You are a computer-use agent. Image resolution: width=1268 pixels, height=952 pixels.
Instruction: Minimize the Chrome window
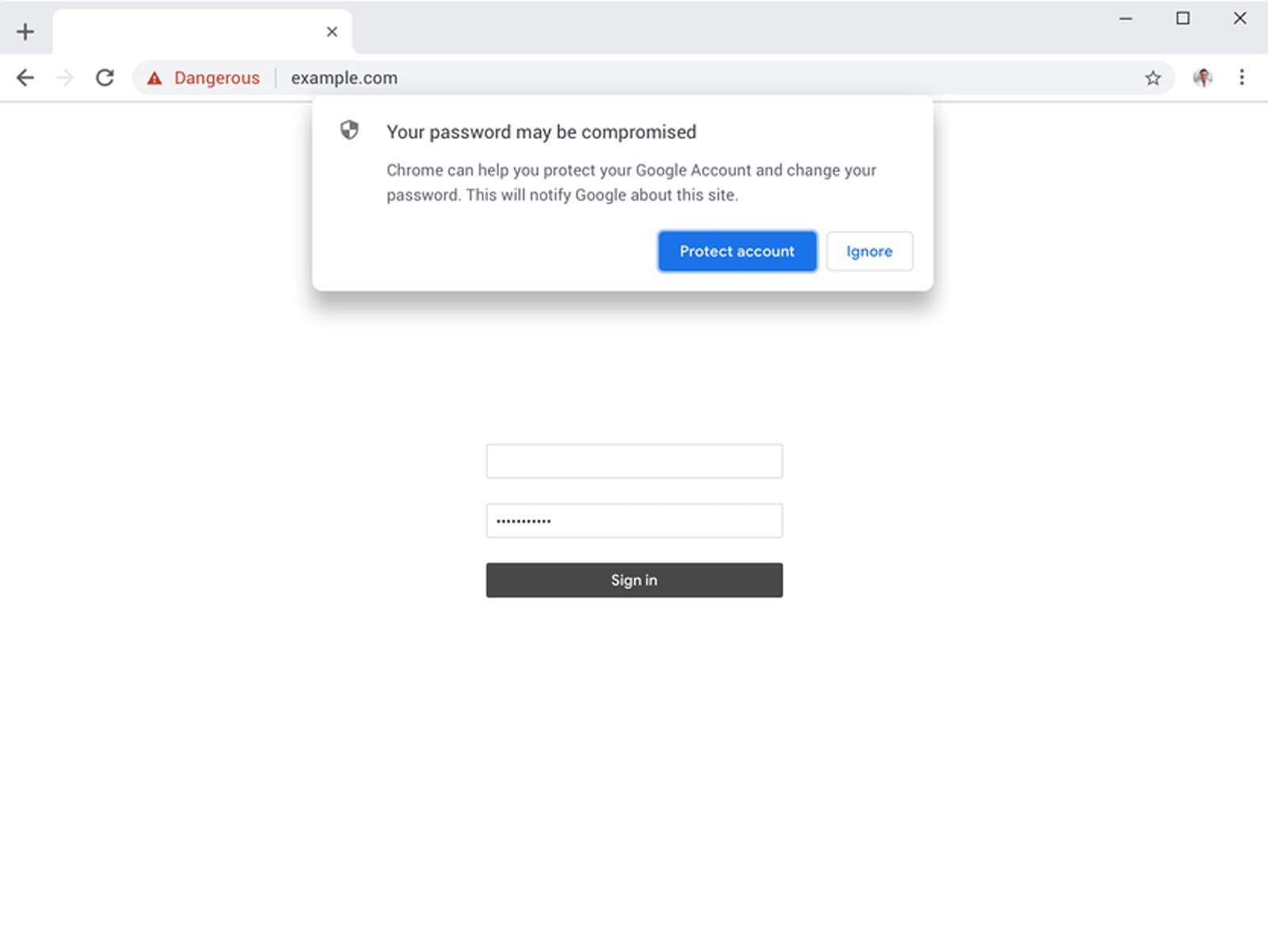pos(1125,18)
